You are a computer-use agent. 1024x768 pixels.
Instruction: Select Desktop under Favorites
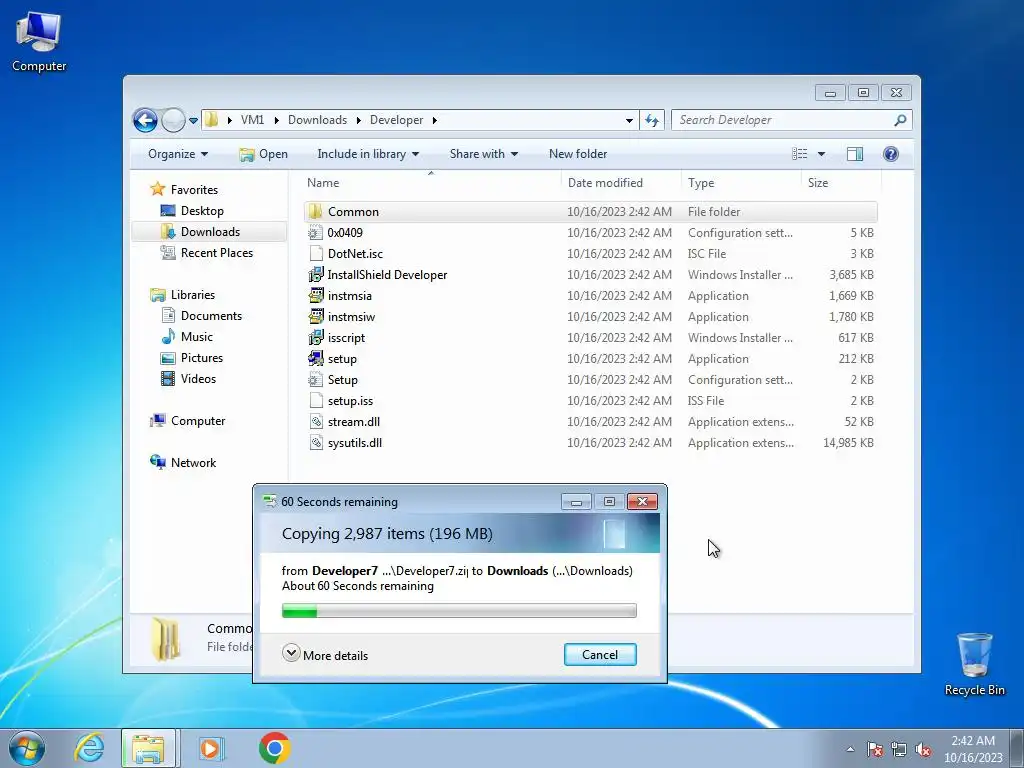pos(202,211)
